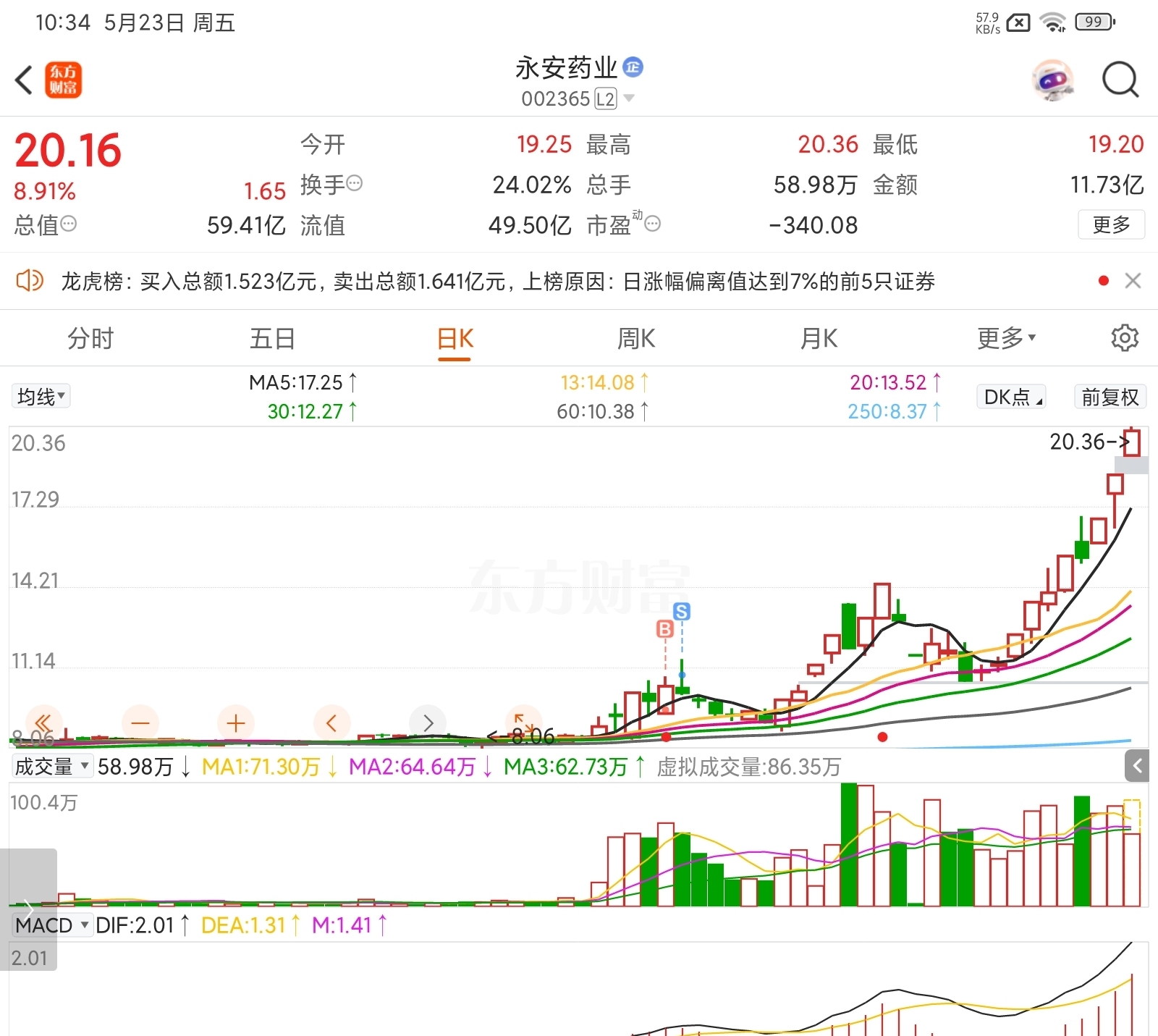Tap the MA5:17.25 value
The width and height of the screenshot is (1158, 1036).
(x=303, y=382)
